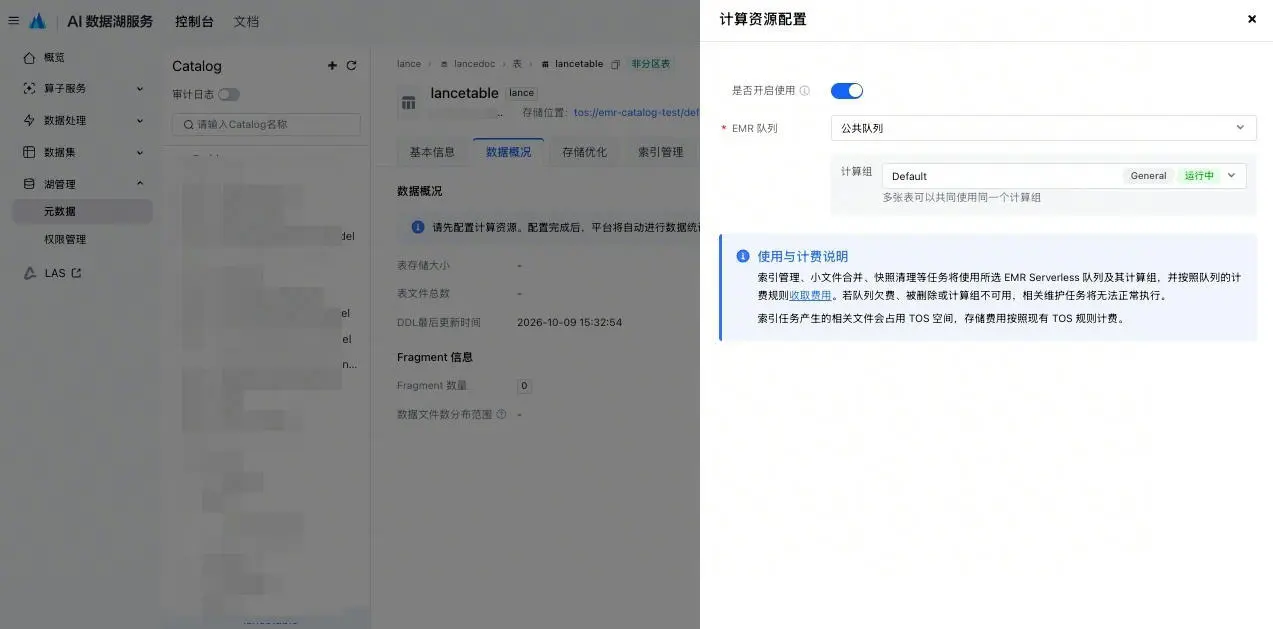Screen dimensions: 1273x629
Task: Switch to the 索引管理 tab
Action: pyautogui.click(x=660, y=152)
